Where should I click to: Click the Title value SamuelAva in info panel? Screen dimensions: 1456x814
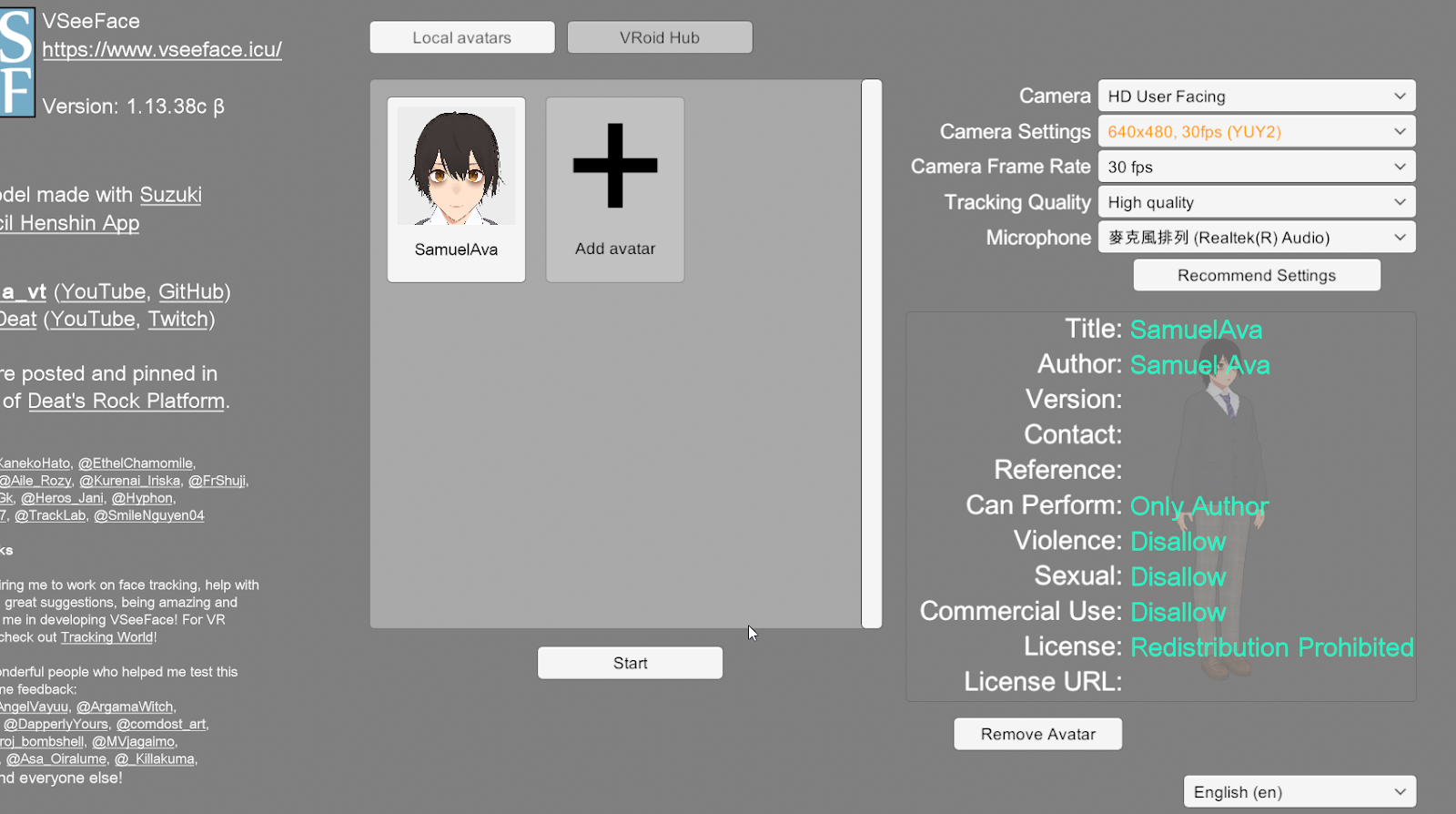point(1196,330)
